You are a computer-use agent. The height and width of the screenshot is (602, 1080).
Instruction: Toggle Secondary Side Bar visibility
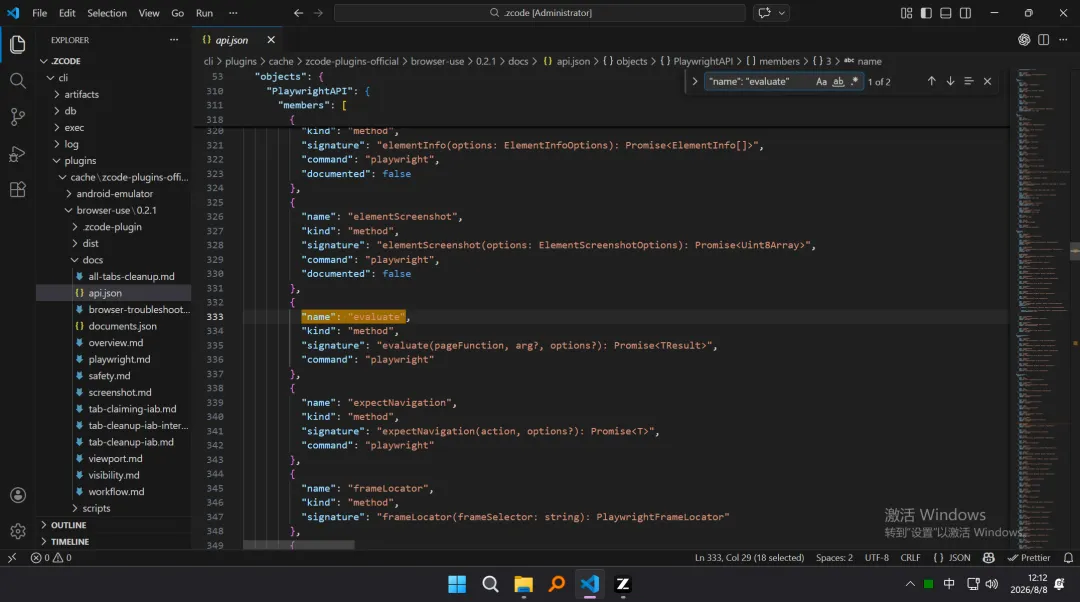pyautogui.click(x=966, y=13)
